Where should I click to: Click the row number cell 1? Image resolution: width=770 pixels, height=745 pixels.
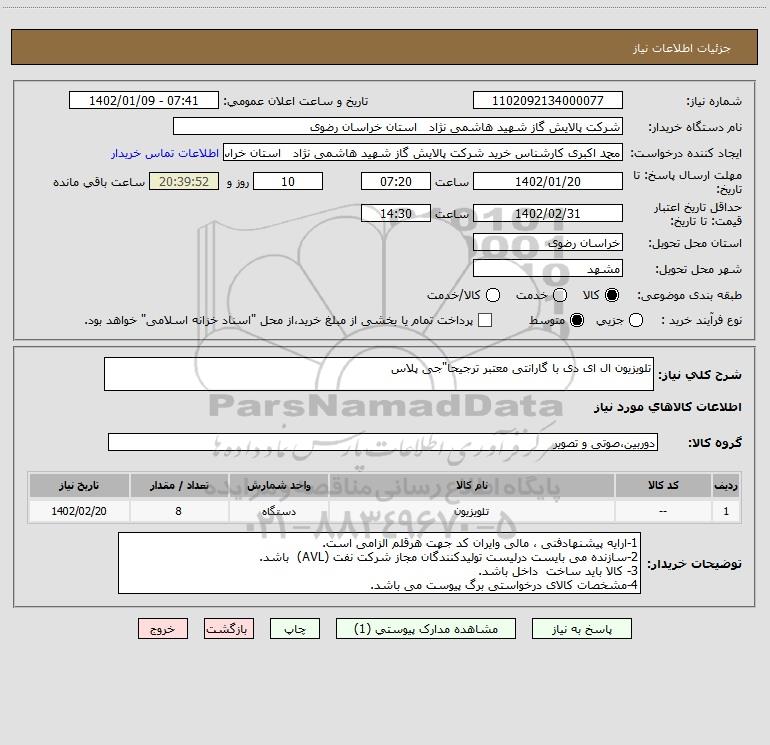[x=726, y=511]
